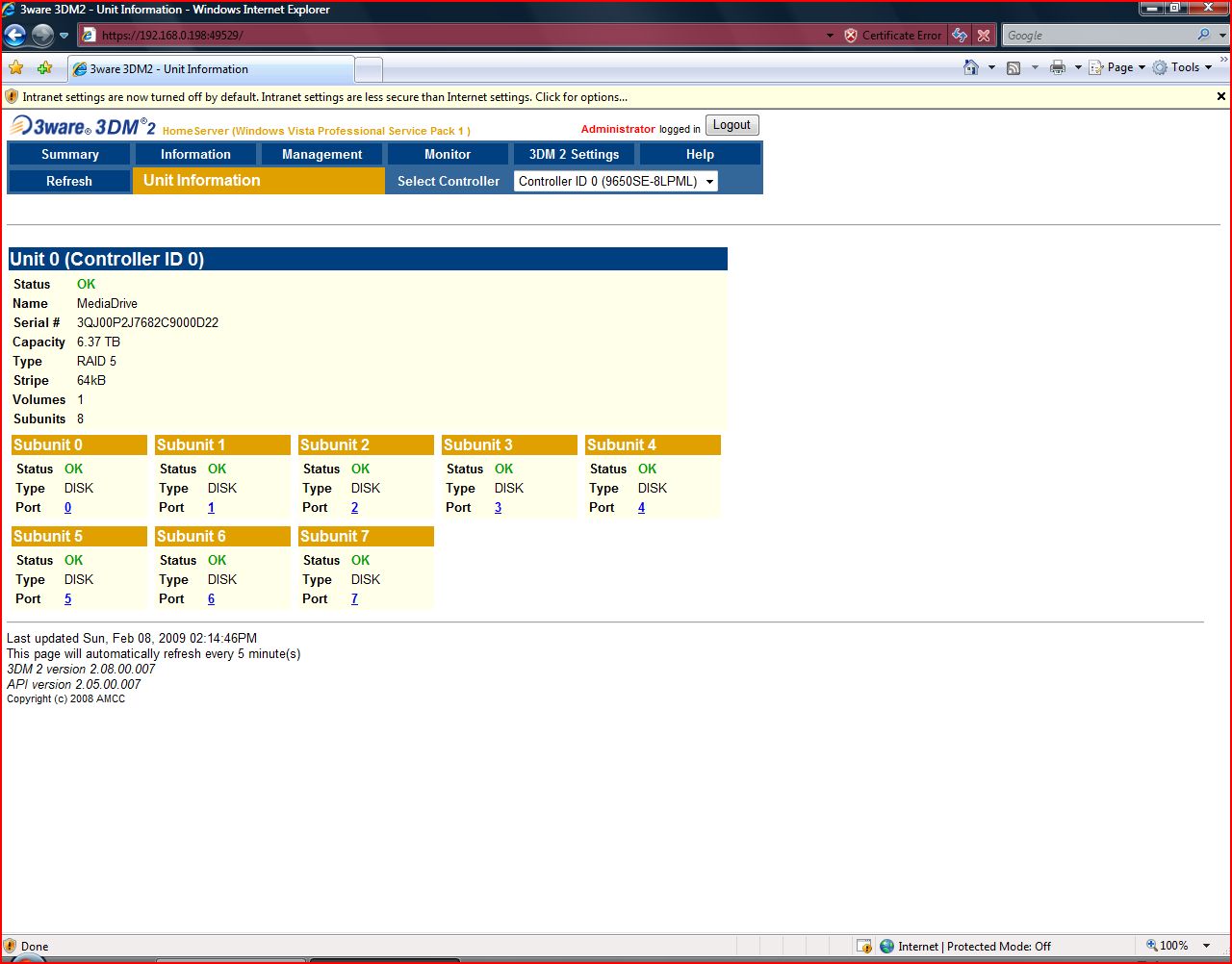Click the Home icon in command bar

[971, 67]
